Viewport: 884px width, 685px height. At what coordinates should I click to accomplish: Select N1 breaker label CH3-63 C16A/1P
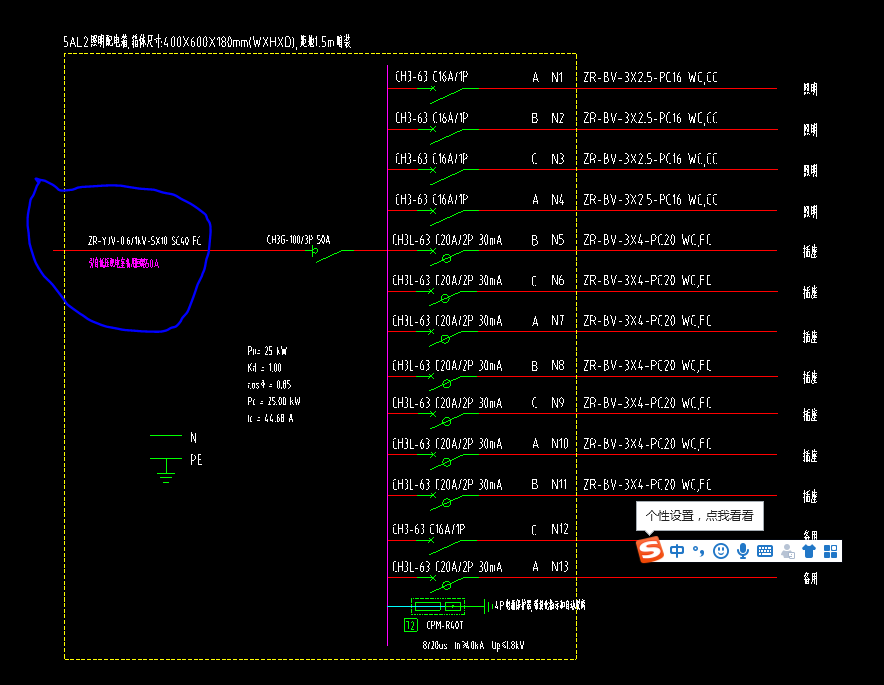431,77
